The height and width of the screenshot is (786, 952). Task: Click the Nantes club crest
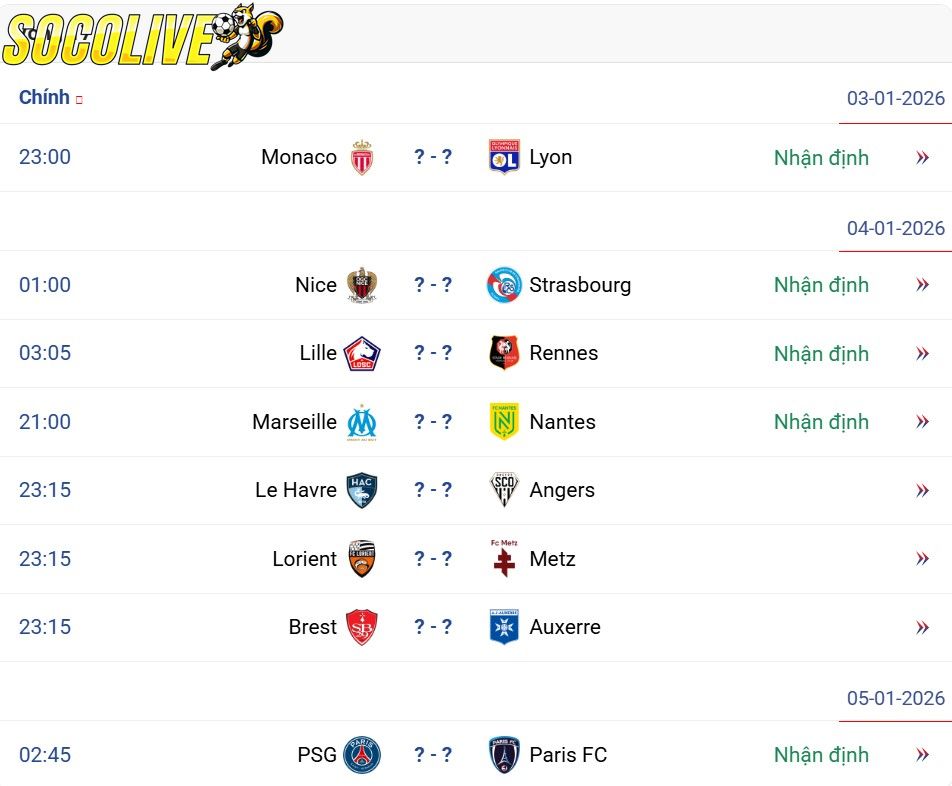point(504,422)
